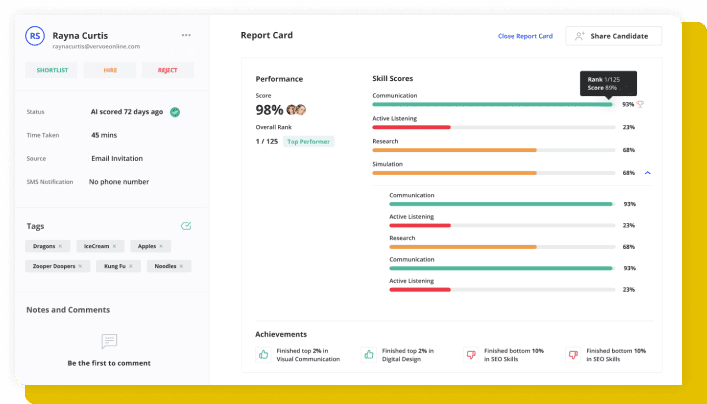Click the nested Research score bar
Screen dimensions: 707x404
(502, 247)
